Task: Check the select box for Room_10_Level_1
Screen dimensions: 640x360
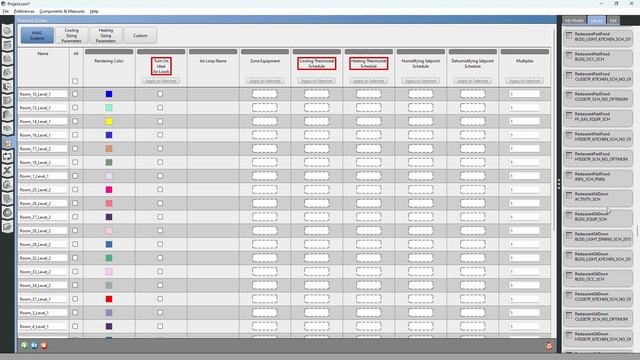Action: click(75, 94)
